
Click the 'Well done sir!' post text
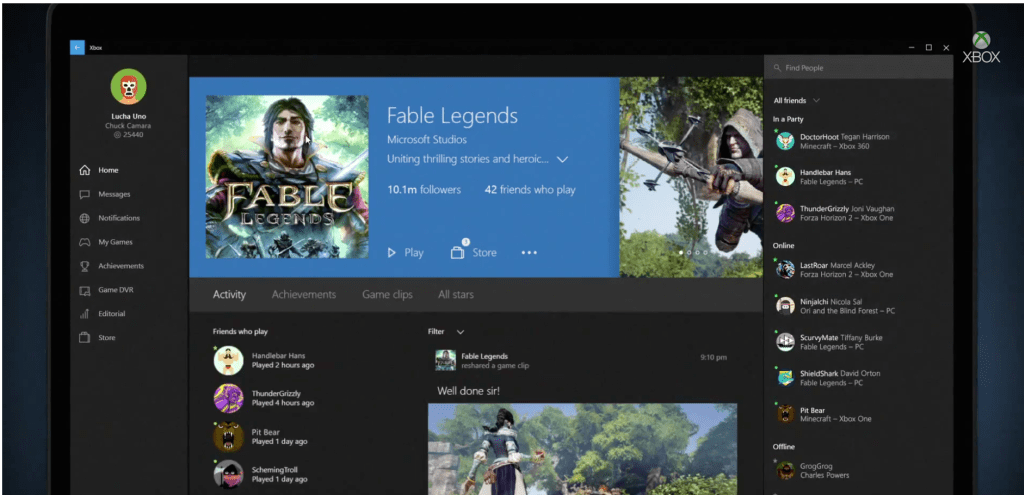(468, 392)
